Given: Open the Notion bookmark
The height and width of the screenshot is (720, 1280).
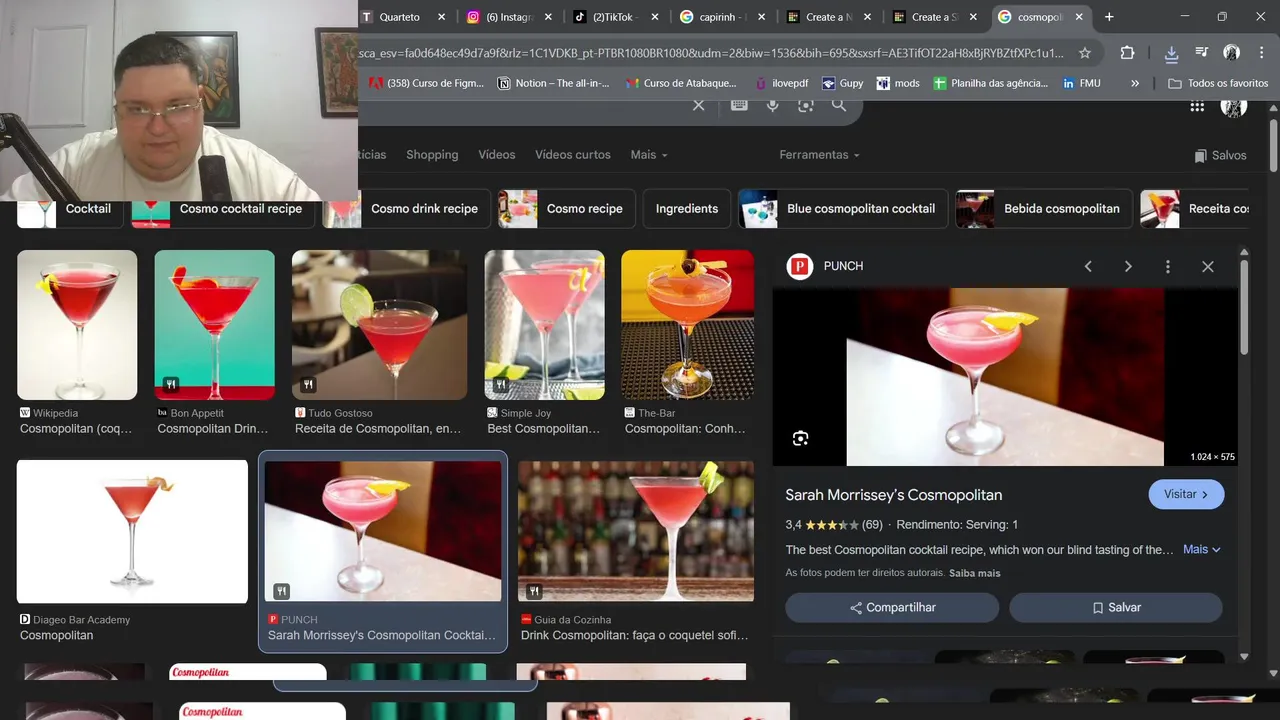Looking at the screenshot, I should coord(554,83).
